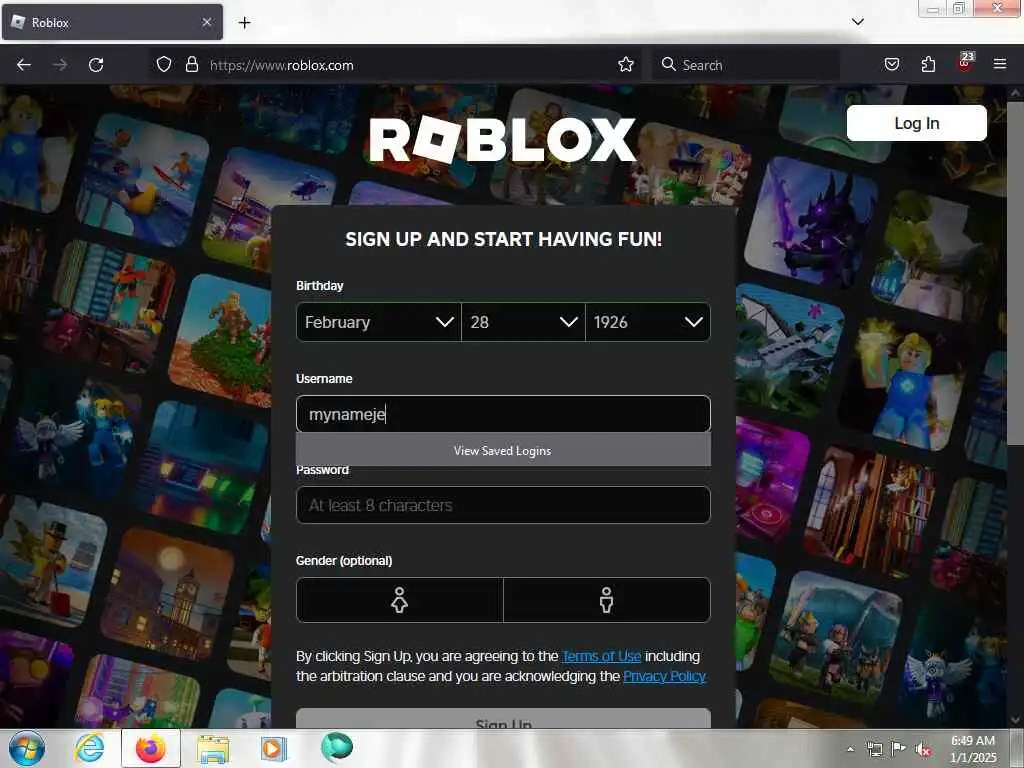Open Windows Explorer from the taskbar
Viewport: 1024px width, 768px height.
[x=213, y=748]
